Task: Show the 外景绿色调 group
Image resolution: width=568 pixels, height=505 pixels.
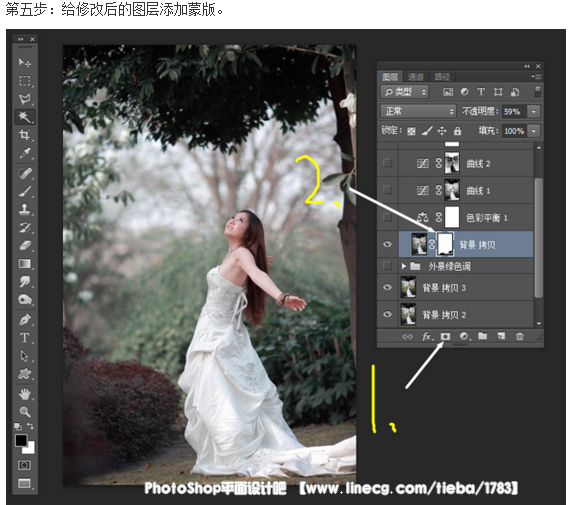Action: click(x=387, y=266)
